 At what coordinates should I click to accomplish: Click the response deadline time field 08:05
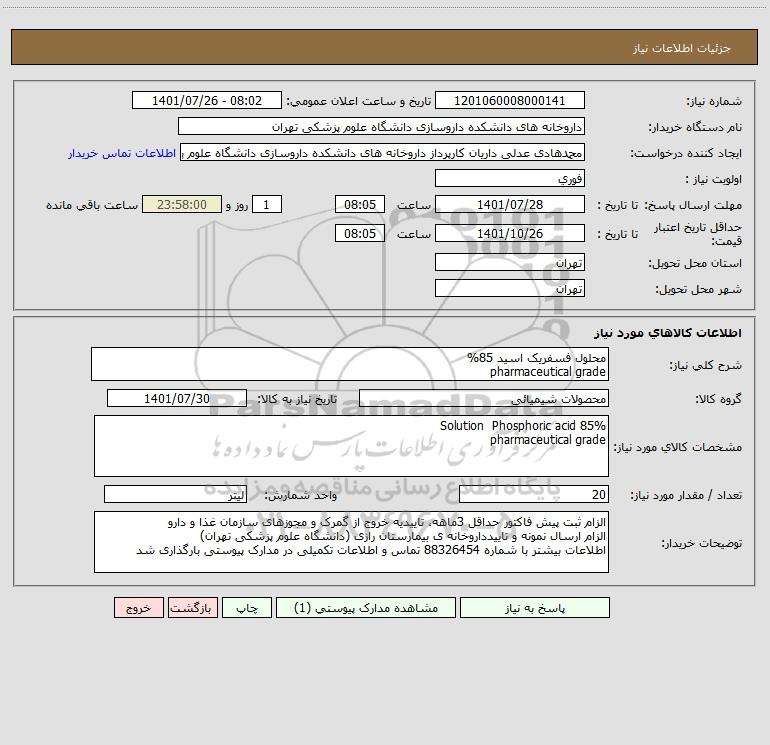point(359,204)
